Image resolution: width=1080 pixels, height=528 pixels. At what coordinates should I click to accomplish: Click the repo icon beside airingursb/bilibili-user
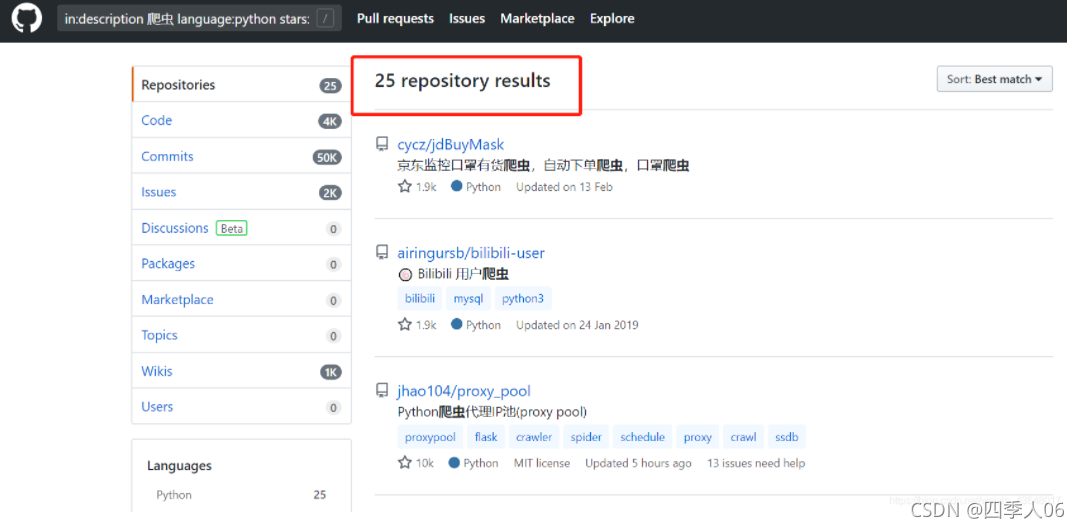click(382, 253)
